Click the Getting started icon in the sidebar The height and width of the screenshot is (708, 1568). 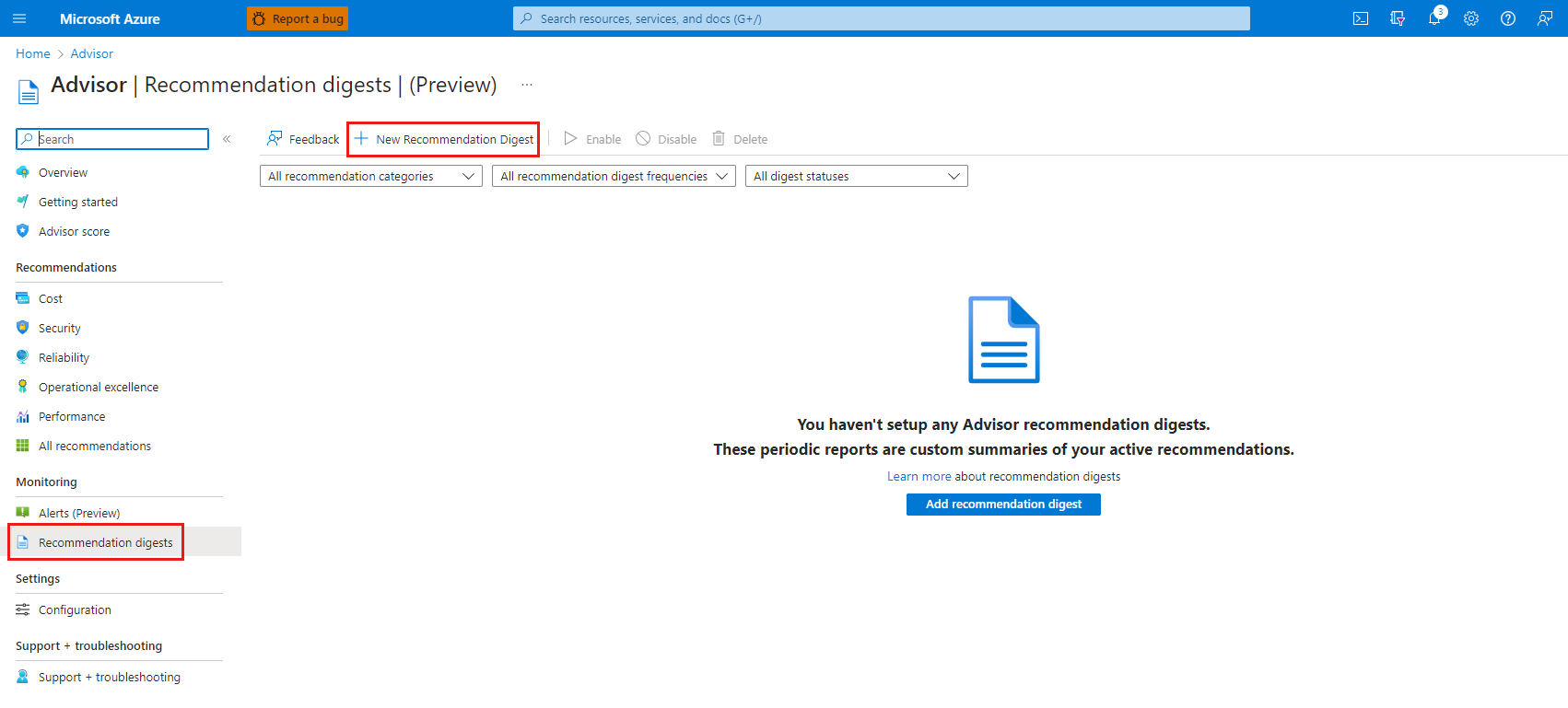(23, 202)
